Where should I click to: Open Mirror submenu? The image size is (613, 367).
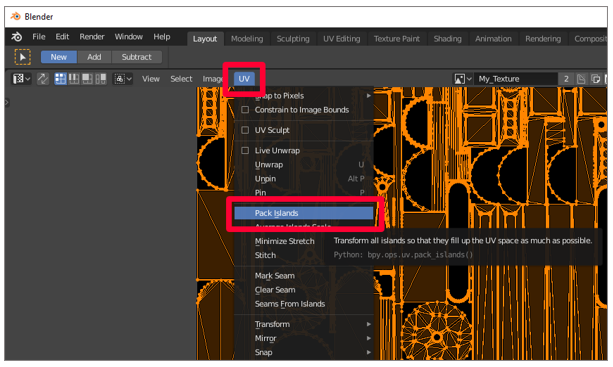(304, 338)
